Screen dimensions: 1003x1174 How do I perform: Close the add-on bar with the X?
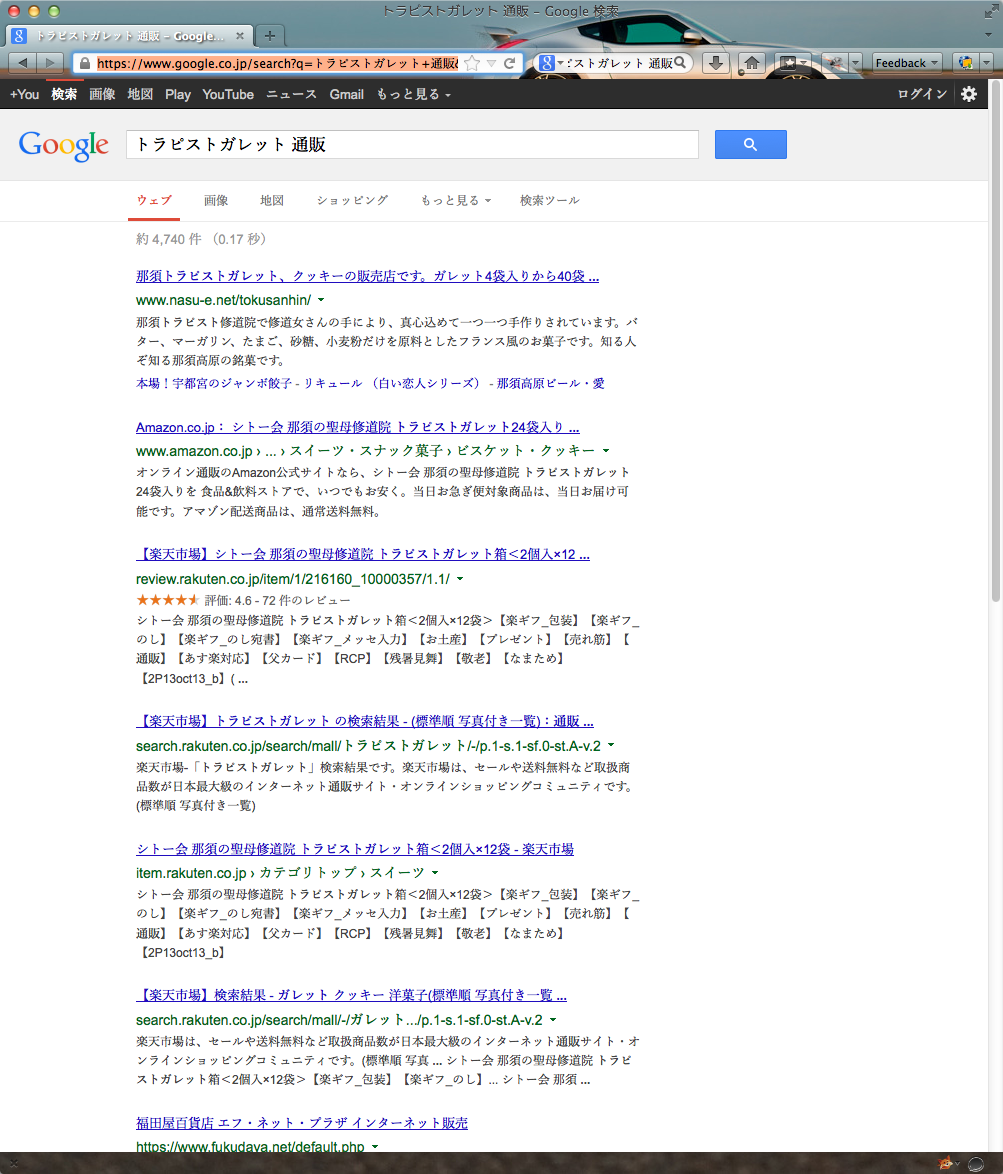pos(11,1163)
